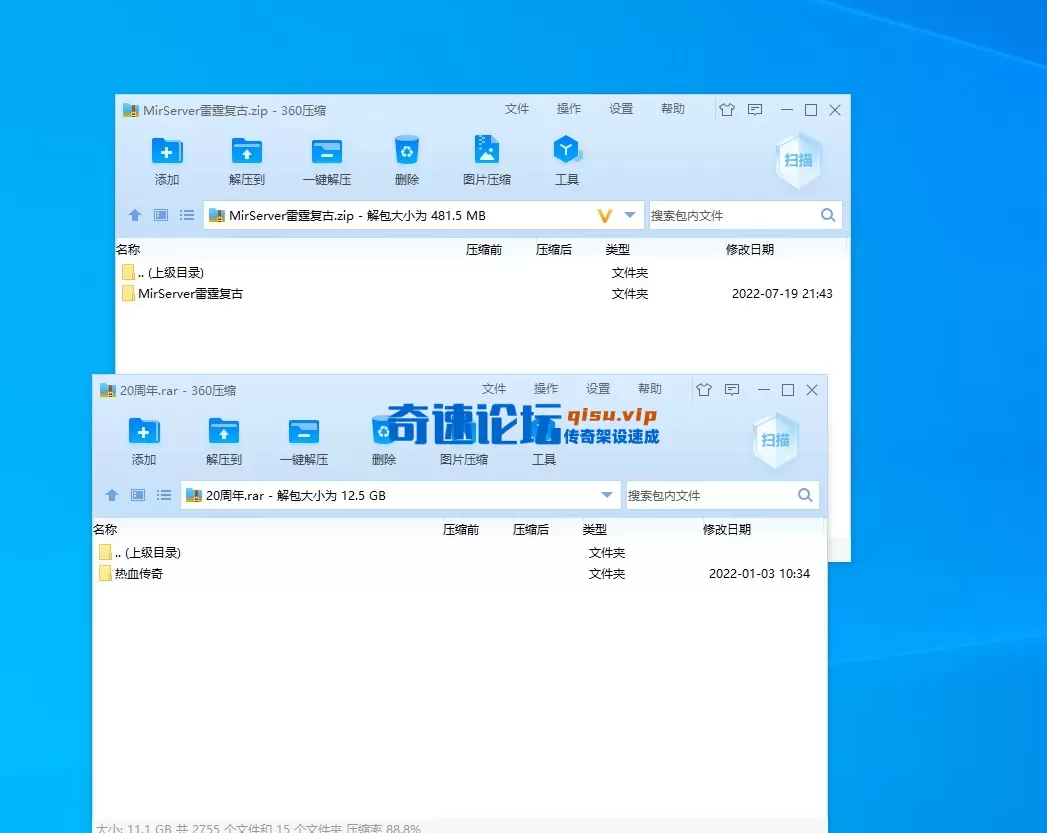
Task: Click the feedback bubble icon in the title bar
Action: [754, 110]
